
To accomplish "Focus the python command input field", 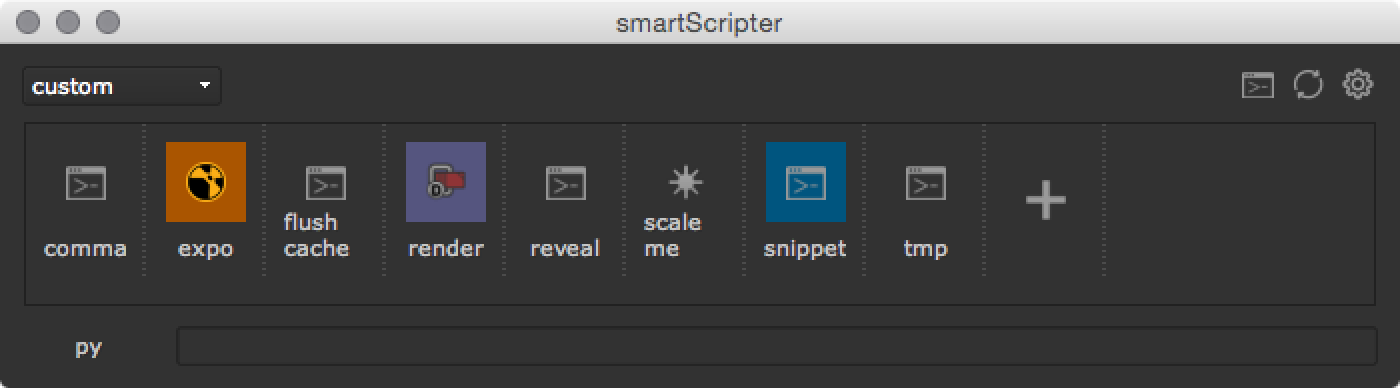I will [x=775, y=346].
